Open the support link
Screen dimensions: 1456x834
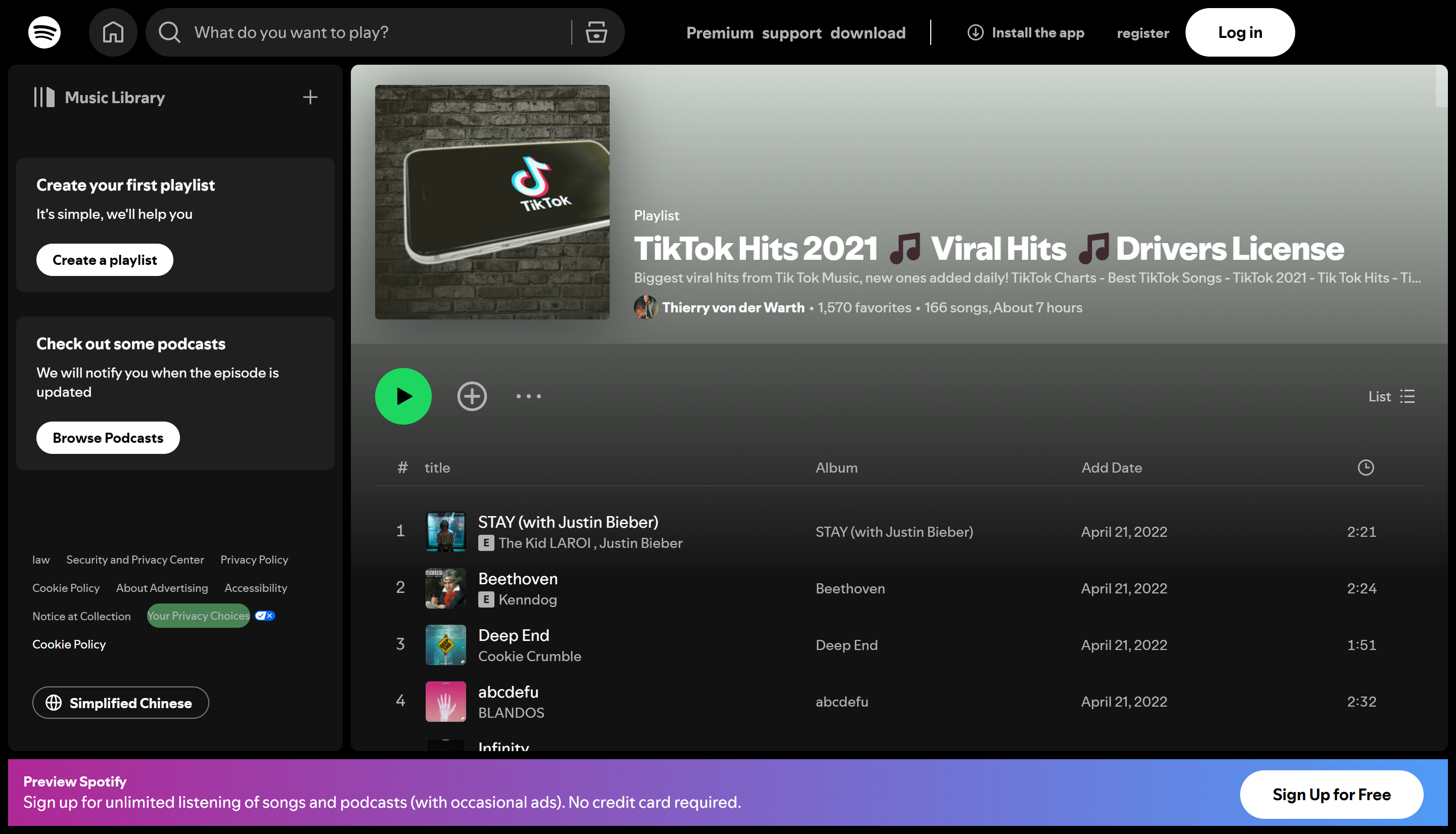pos(792,33)
